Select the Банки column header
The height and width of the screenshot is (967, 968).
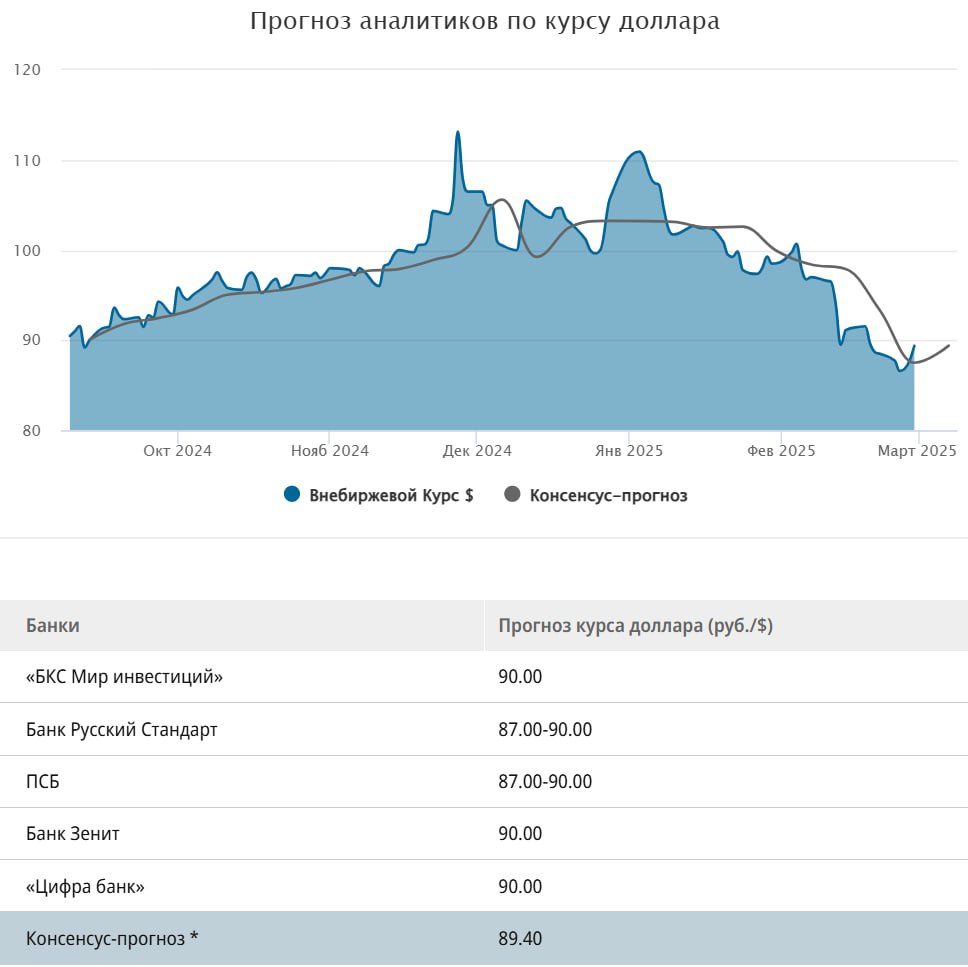[53, 626]
